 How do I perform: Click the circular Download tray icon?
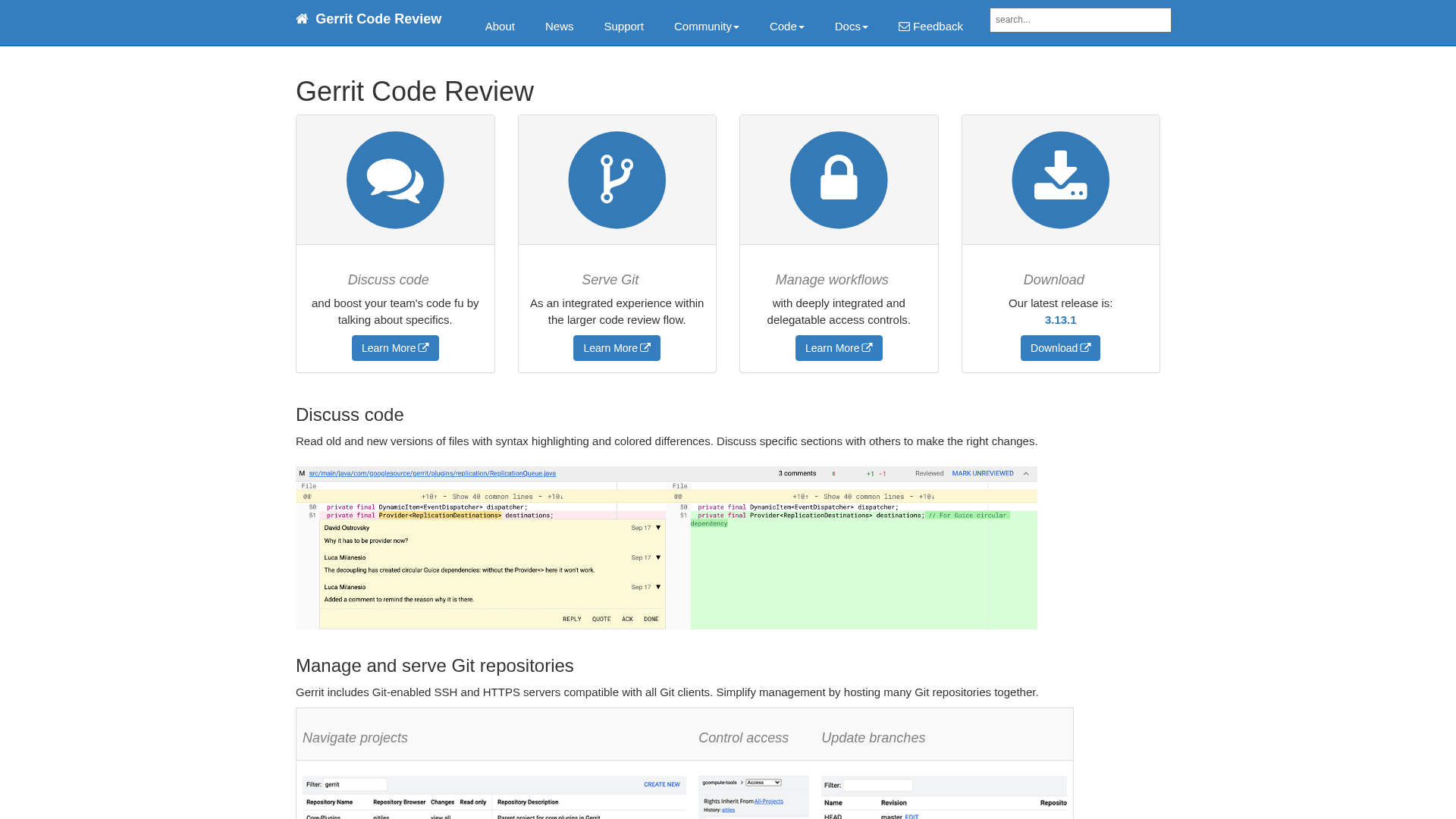[1060, 180]
